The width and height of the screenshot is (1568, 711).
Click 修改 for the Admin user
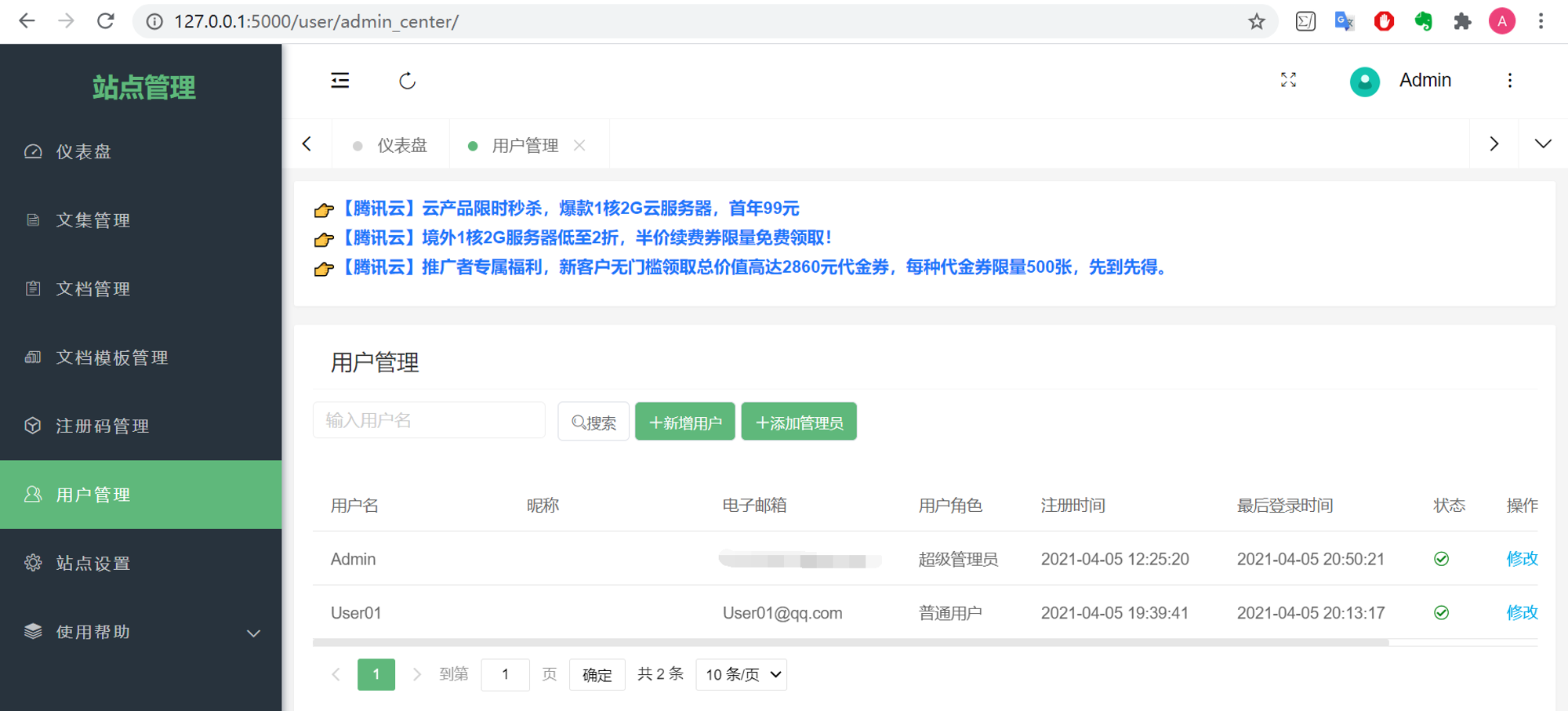point(1522,559)
